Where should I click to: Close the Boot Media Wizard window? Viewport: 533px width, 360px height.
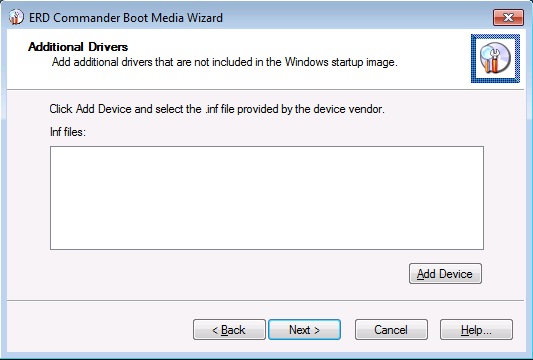point(508,17)
